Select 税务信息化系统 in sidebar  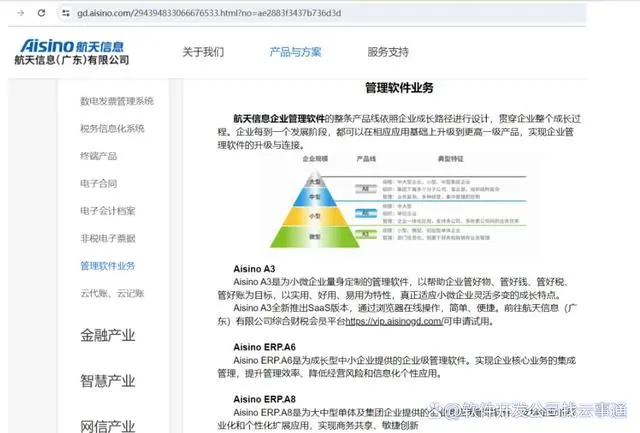pos(112,129)
